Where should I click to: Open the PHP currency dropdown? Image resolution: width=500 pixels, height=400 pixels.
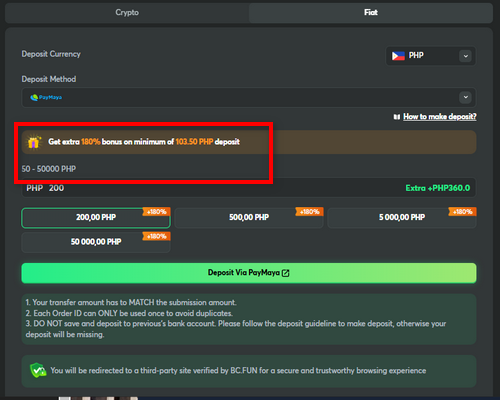click(431, 56)
